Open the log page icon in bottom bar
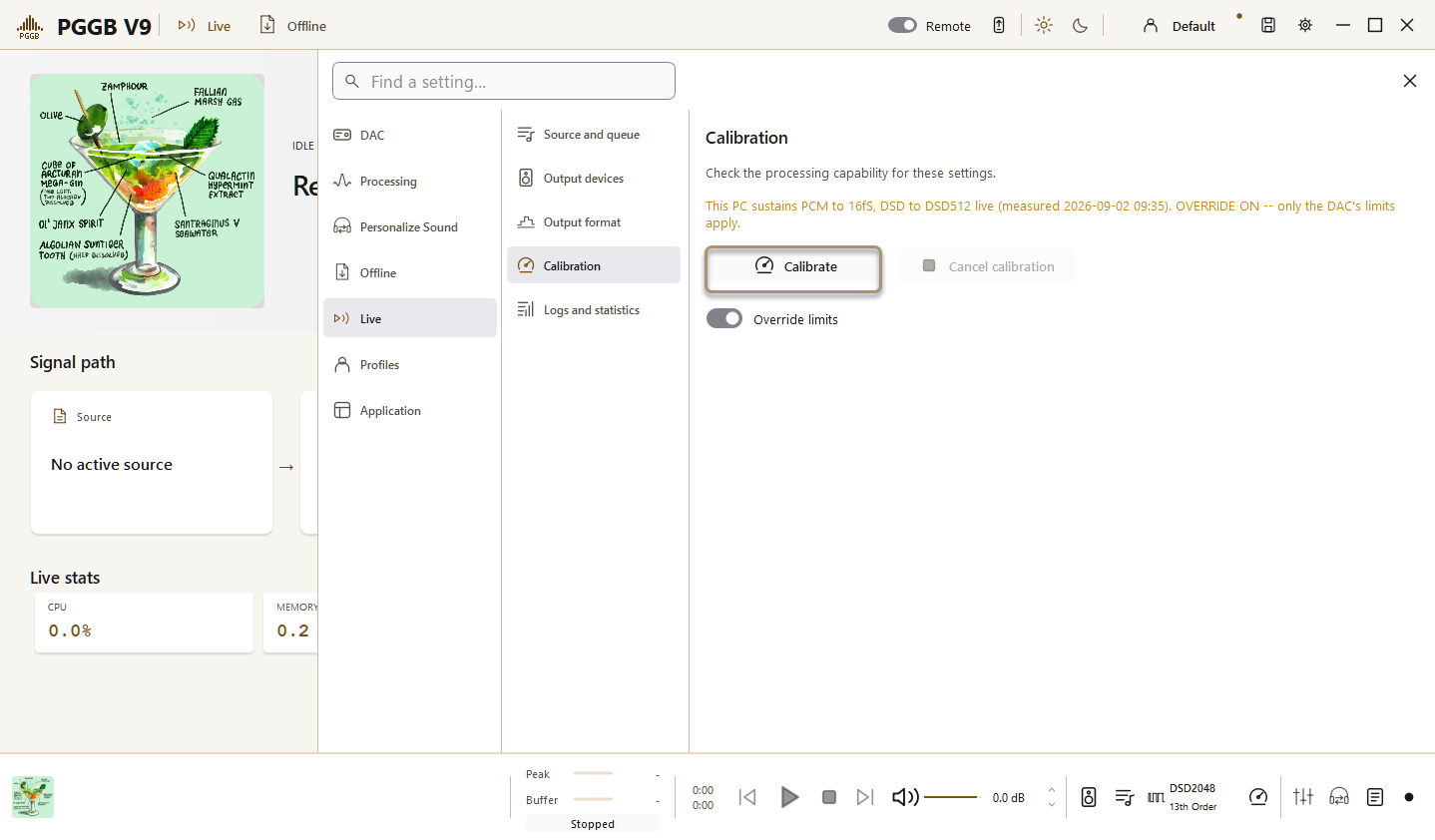This screenshot has height=840, width=1435. 1375,797
